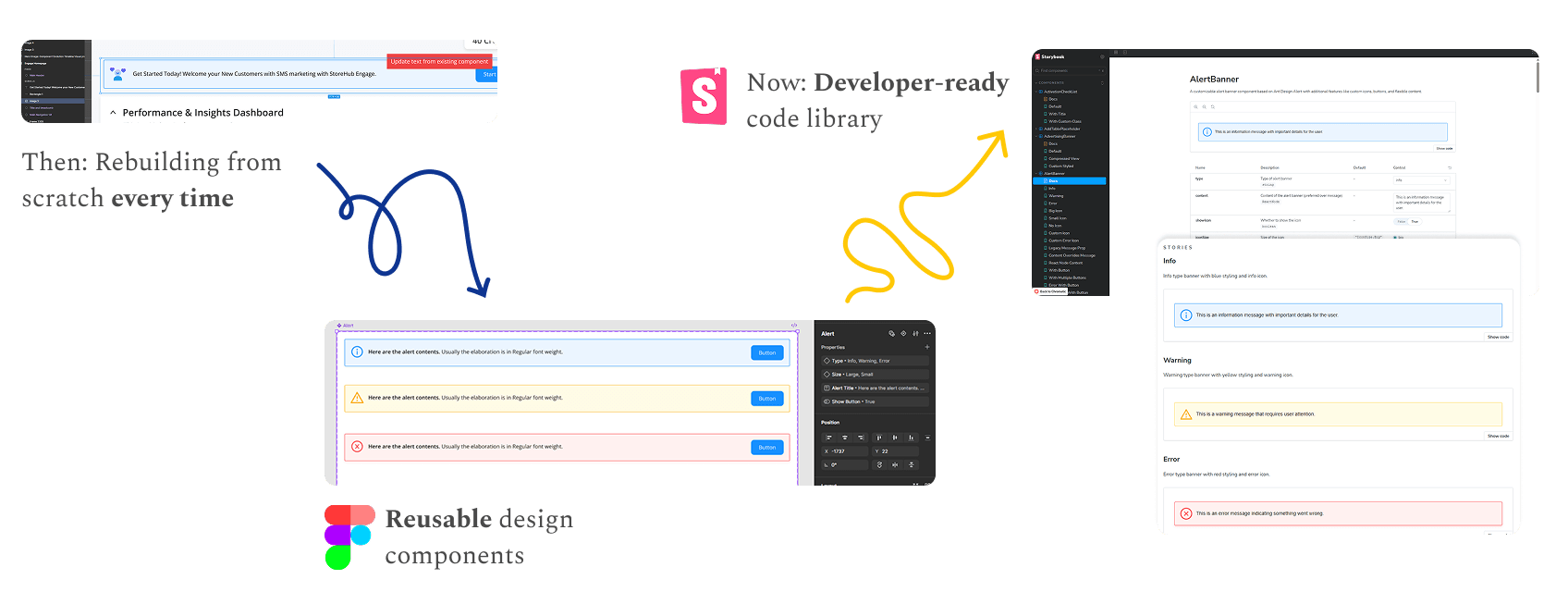Click diamond component icon in Alert panel header

(903, 334)
